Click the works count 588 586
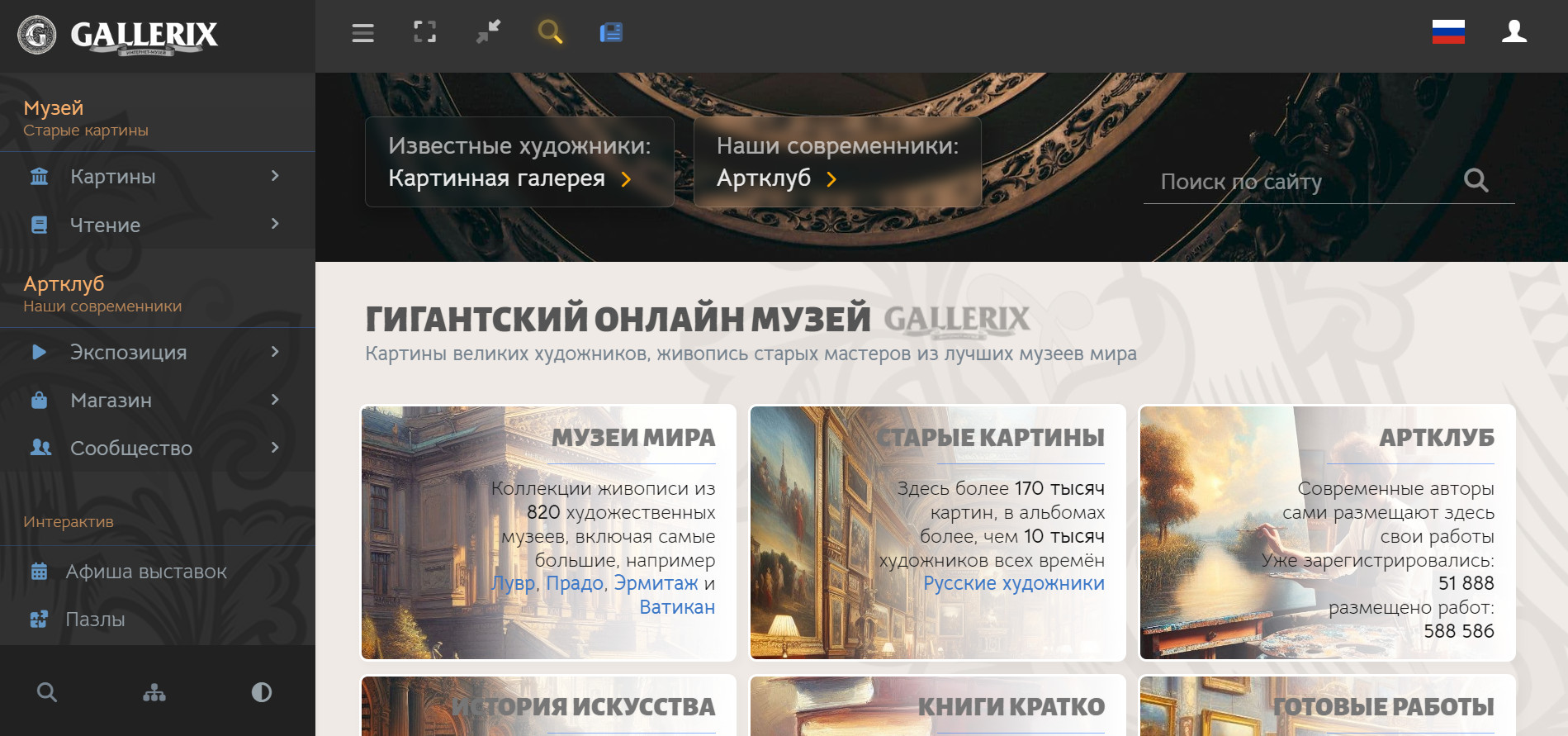 click(1459, 631)
